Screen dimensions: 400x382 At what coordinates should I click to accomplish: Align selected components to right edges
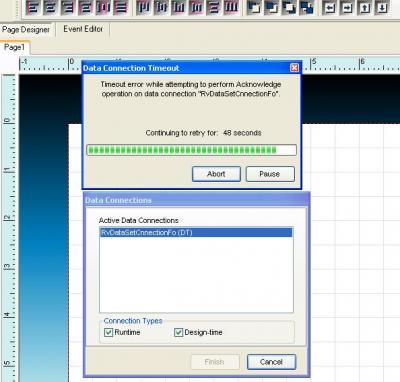[68, 7]
